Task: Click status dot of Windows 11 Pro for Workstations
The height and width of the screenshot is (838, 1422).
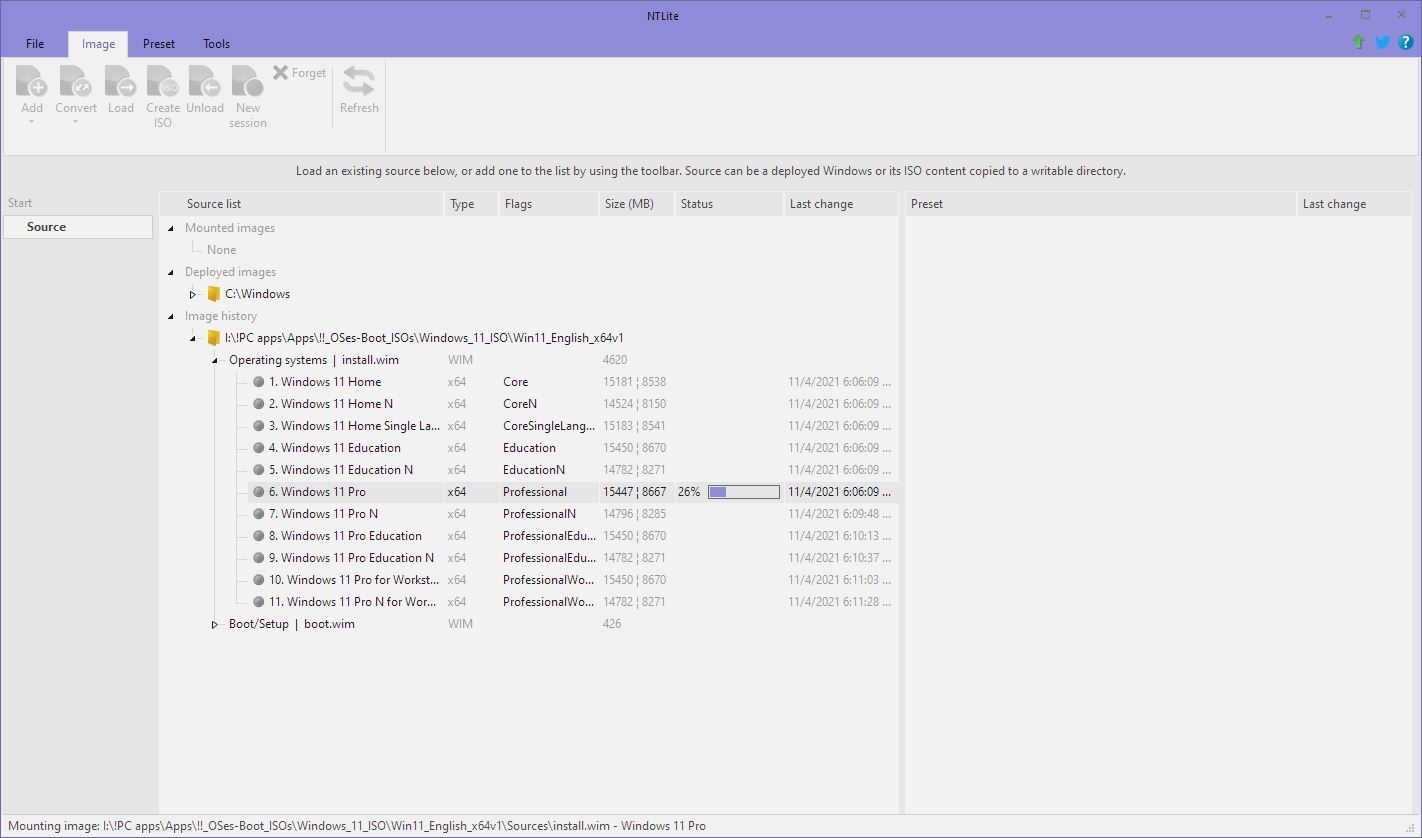Action: (x=259, y=580)
